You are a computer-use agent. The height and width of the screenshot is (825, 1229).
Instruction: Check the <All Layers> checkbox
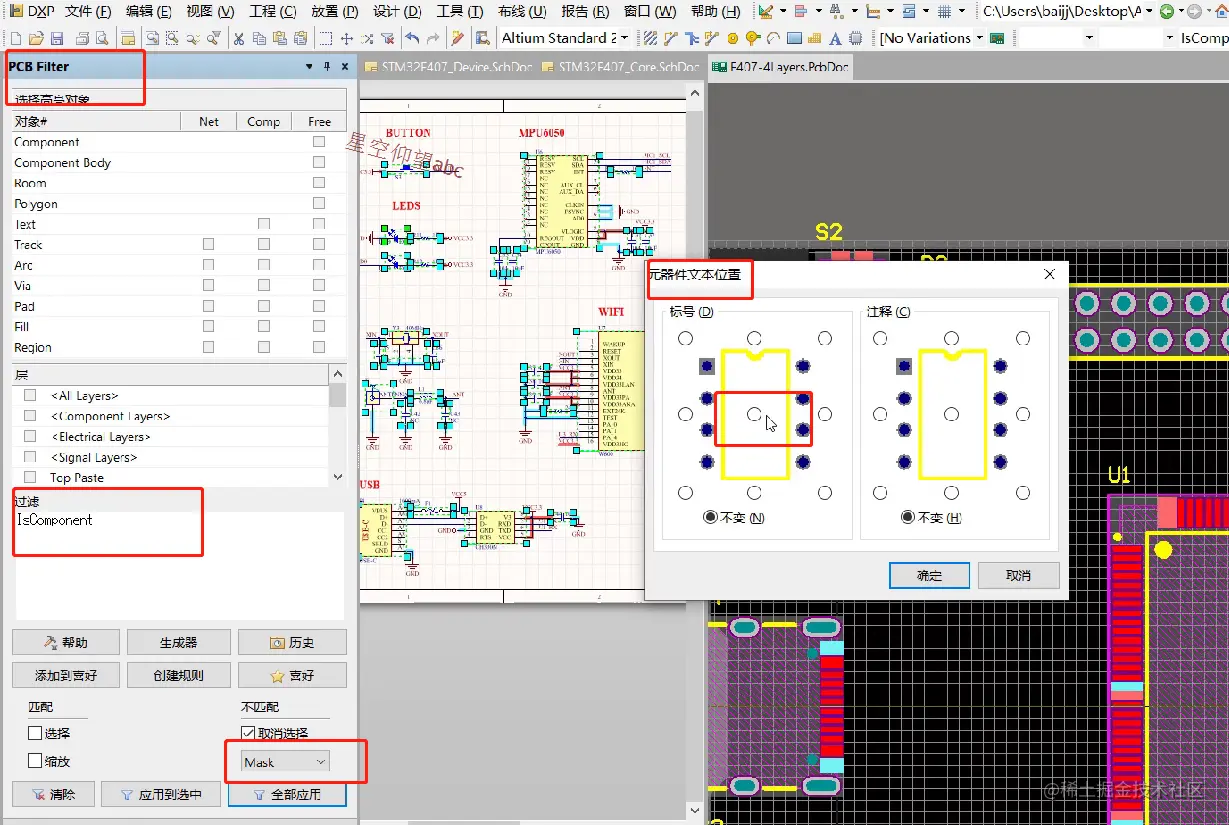[30, 396]
